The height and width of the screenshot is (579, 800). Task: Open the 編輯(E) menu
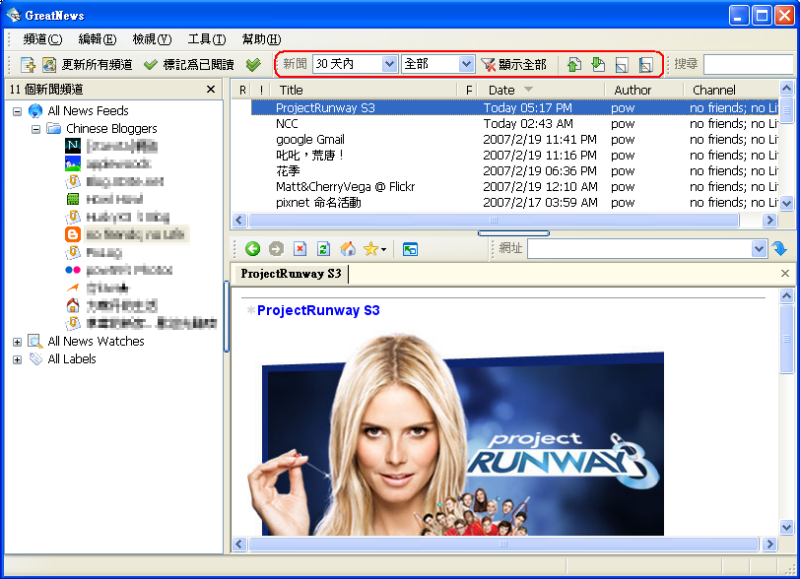[x=97, y=39]
